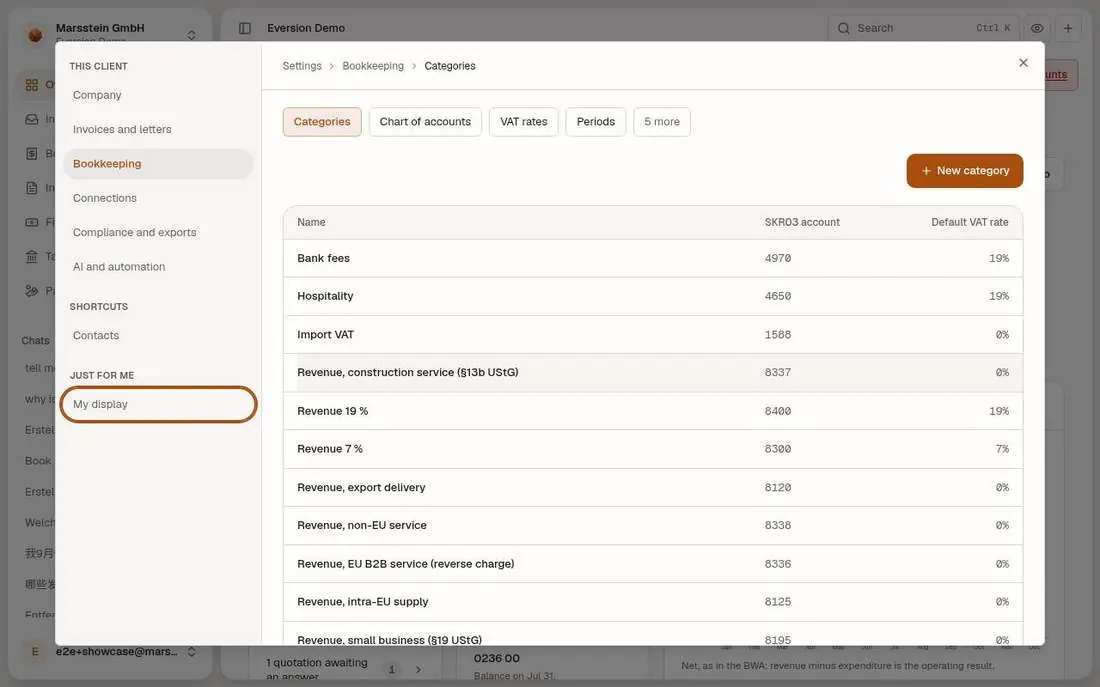Click the eye icon in top bar
Screen dimensions: 1100x687
pos(1037,28)
